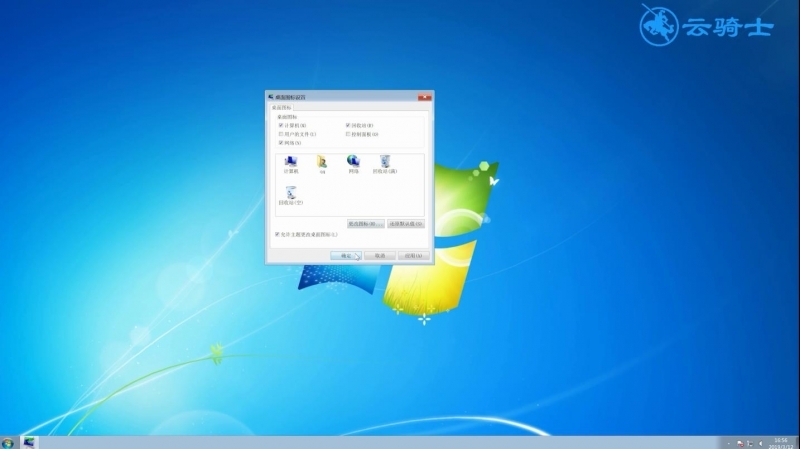Screen dimensions: 800x449
Task: Select the Recycle Bin empty (回收站空) icon
Action: pyautogui.click(x=291, y=195)
